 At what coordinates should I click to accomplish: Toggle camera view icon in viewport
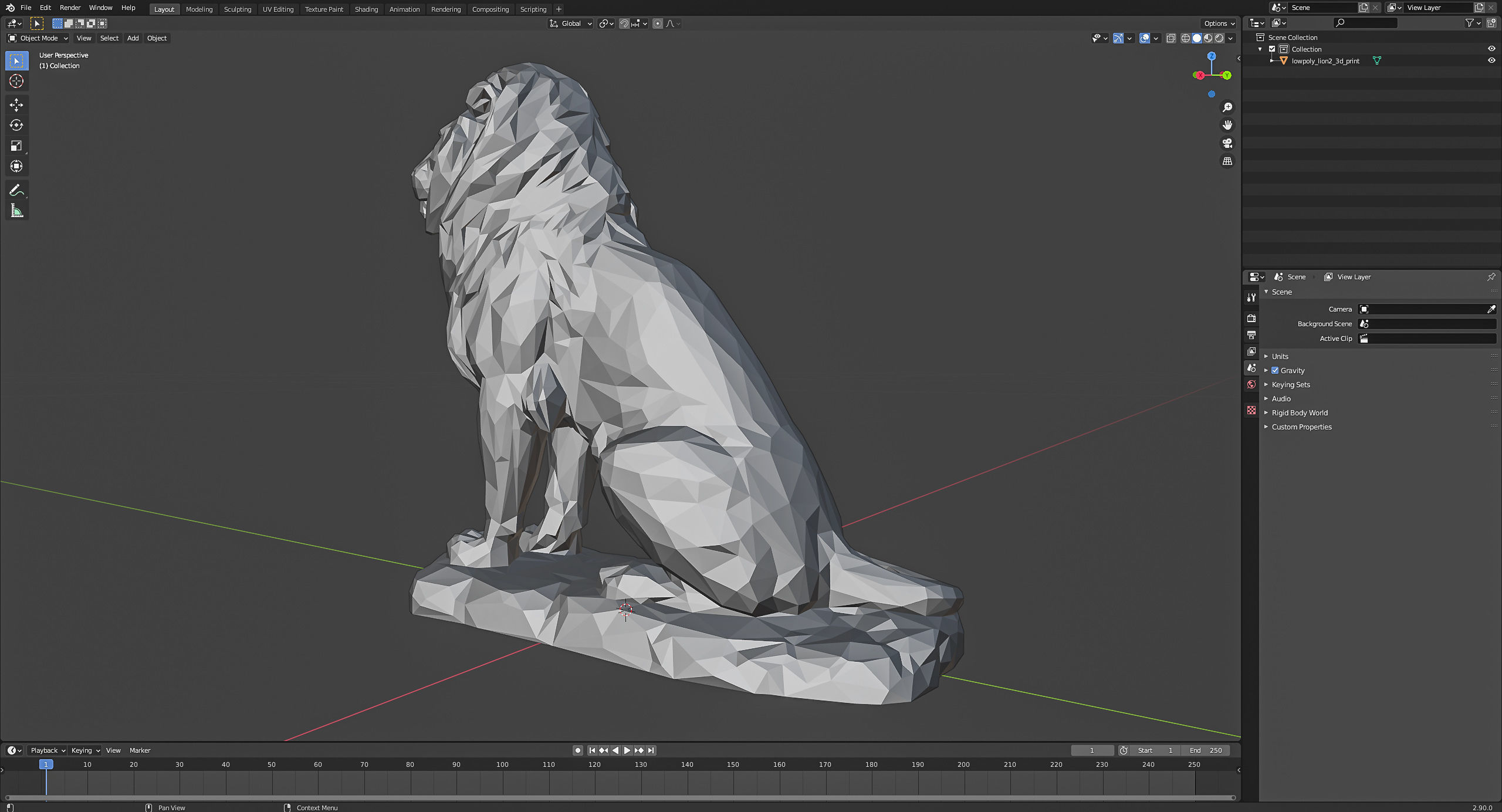click(x=1227, y=143)
